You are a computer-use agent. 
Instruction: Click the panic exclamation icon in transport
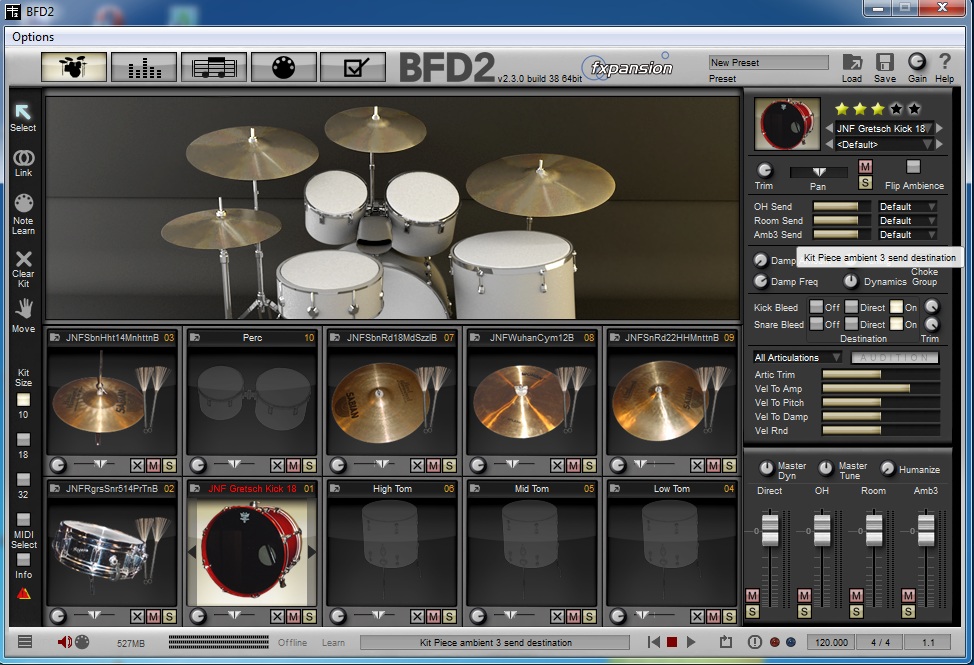[x=754, y=642]
